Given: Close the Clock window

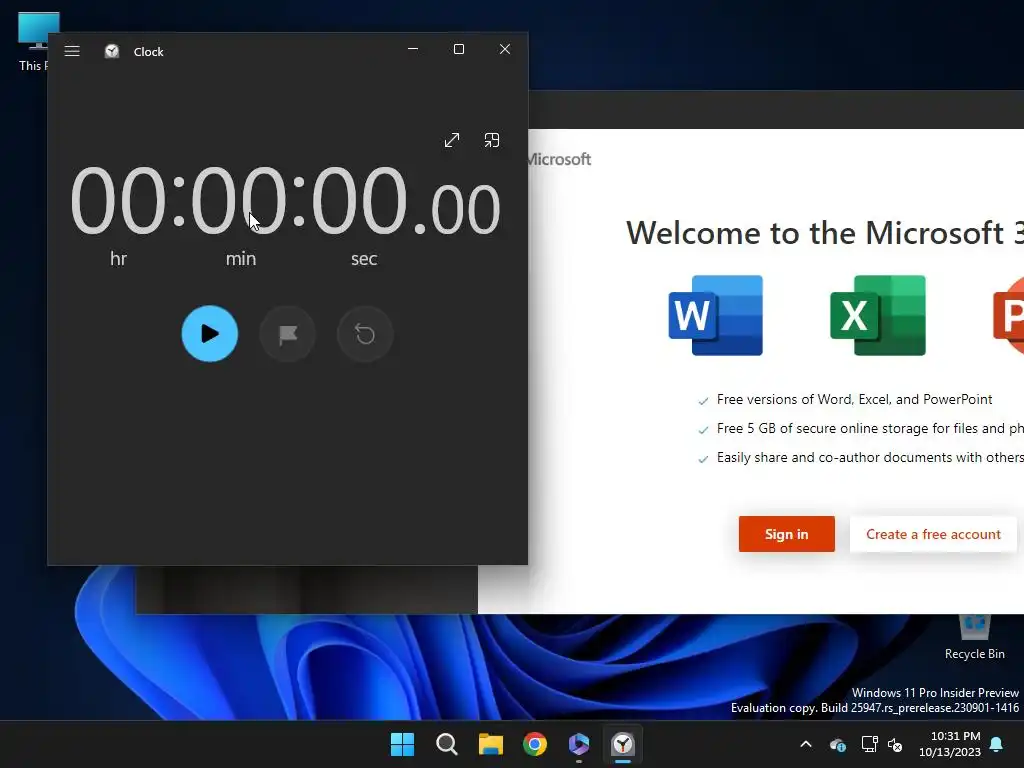Looking at the screenshot, I should point(505,49).
